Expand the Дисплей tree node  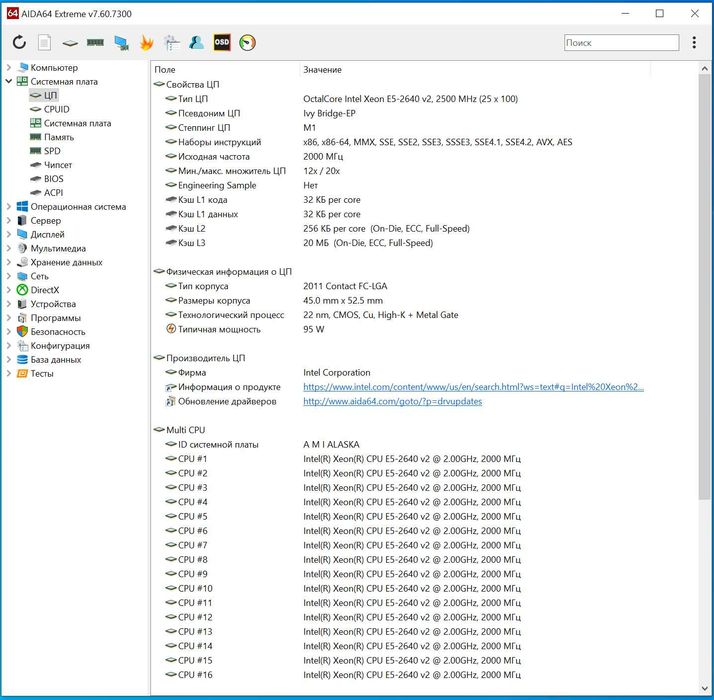pos(9,234)
